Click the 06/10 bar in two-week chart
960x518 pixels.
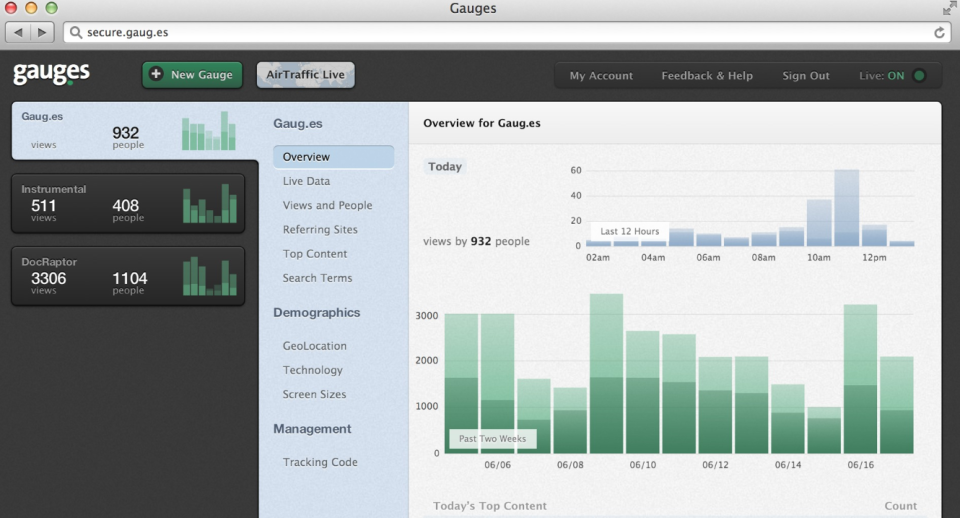[x=642, y=392]
